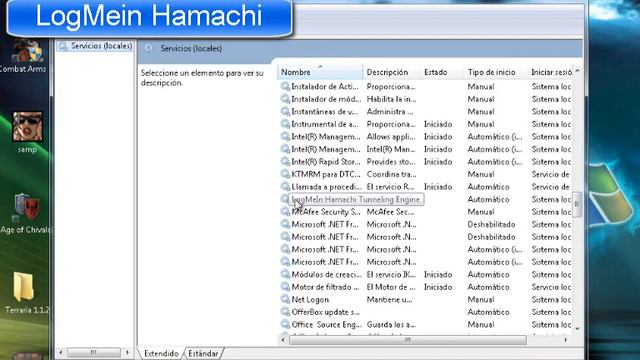Click the 'Mantiene u...' description of Net Logon
Screen dimensions: 640x360
[391, 300]
